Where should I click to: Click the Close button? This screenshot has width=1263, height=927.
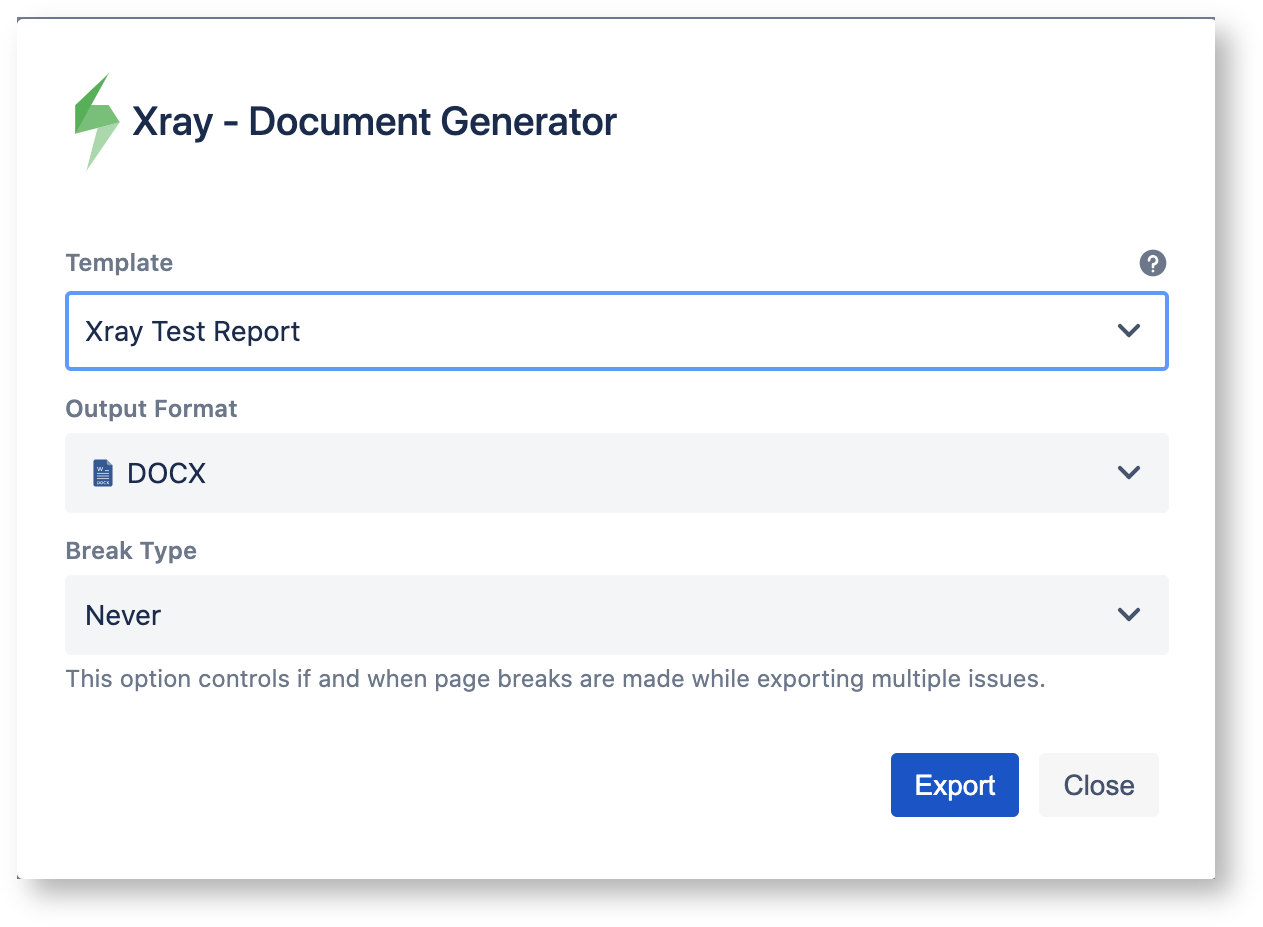pos(1099,785)
